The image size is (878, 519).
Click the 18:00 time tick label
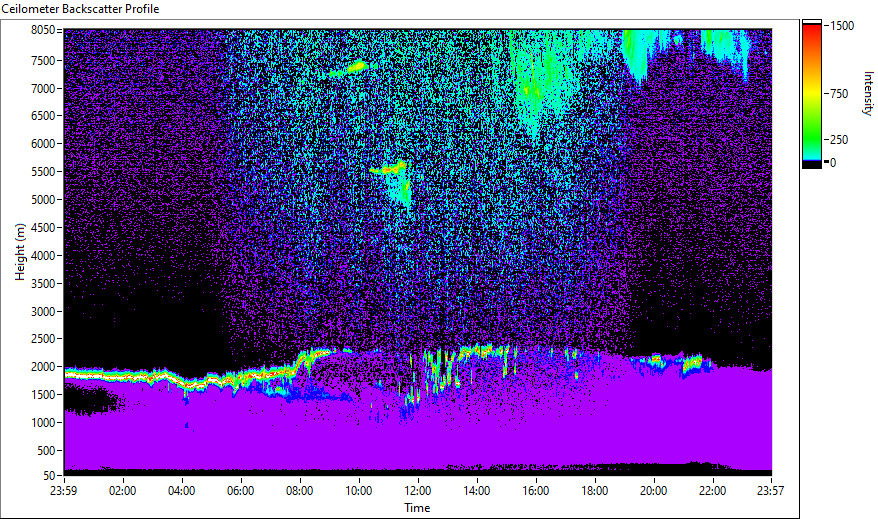point(595,491)
